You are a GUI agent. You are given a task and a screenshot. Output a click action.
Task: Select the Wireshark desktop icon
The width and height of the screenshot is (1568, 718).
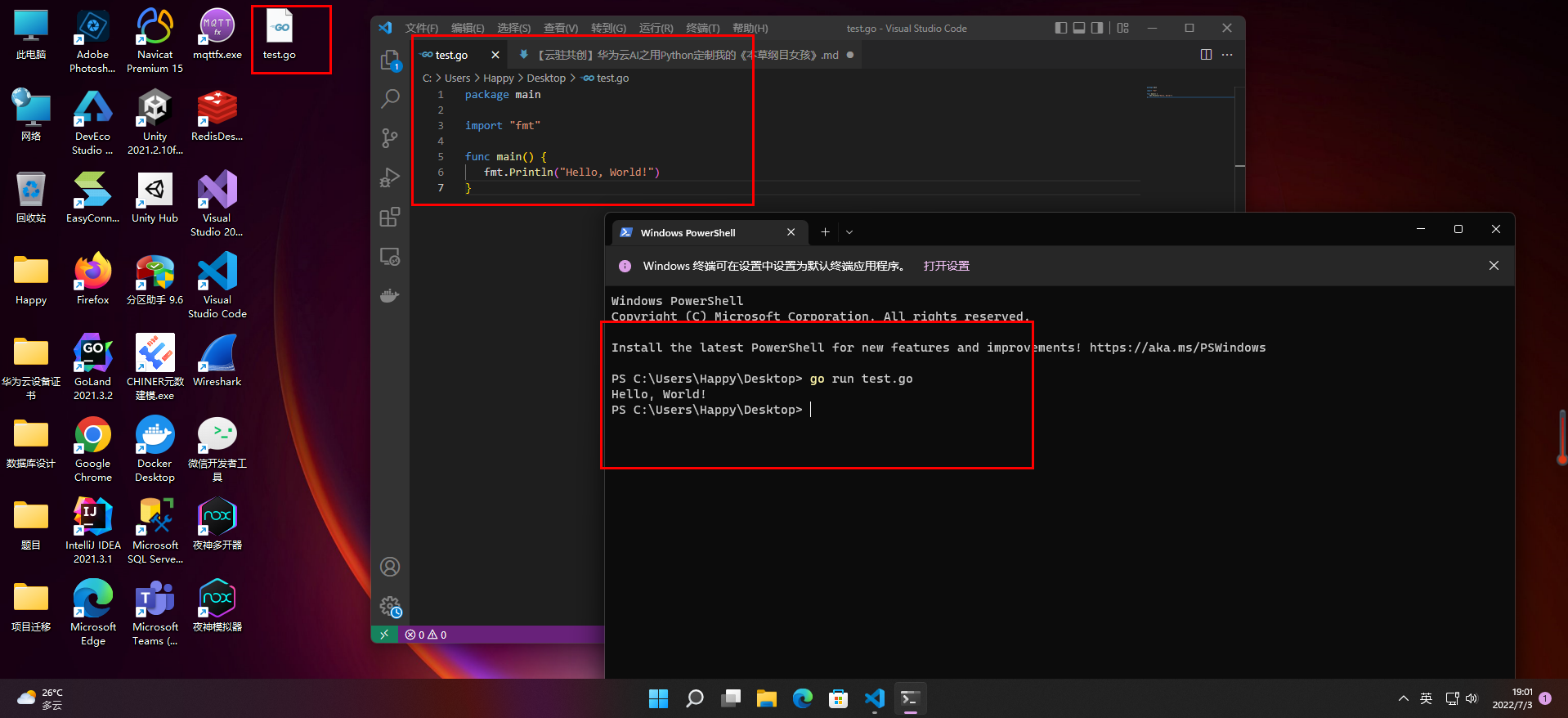(x=217, y=360)
